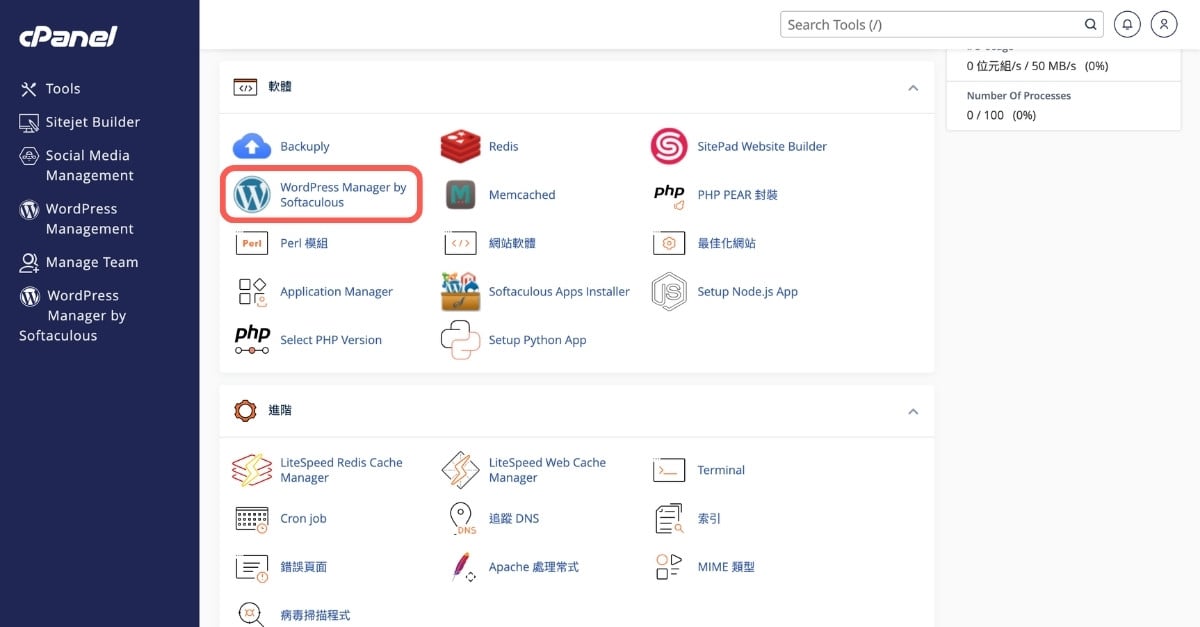
Task: Click the Redis red stack icon
Action: (x=461, y=146)
